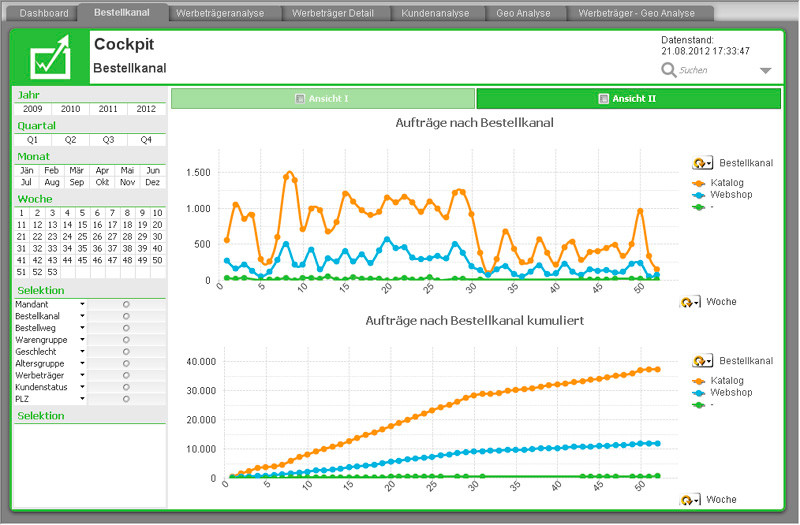Screen dimensions: 800x525
Task: Expand the Kundenstatus selection dropdown
Action: [82, 387]
